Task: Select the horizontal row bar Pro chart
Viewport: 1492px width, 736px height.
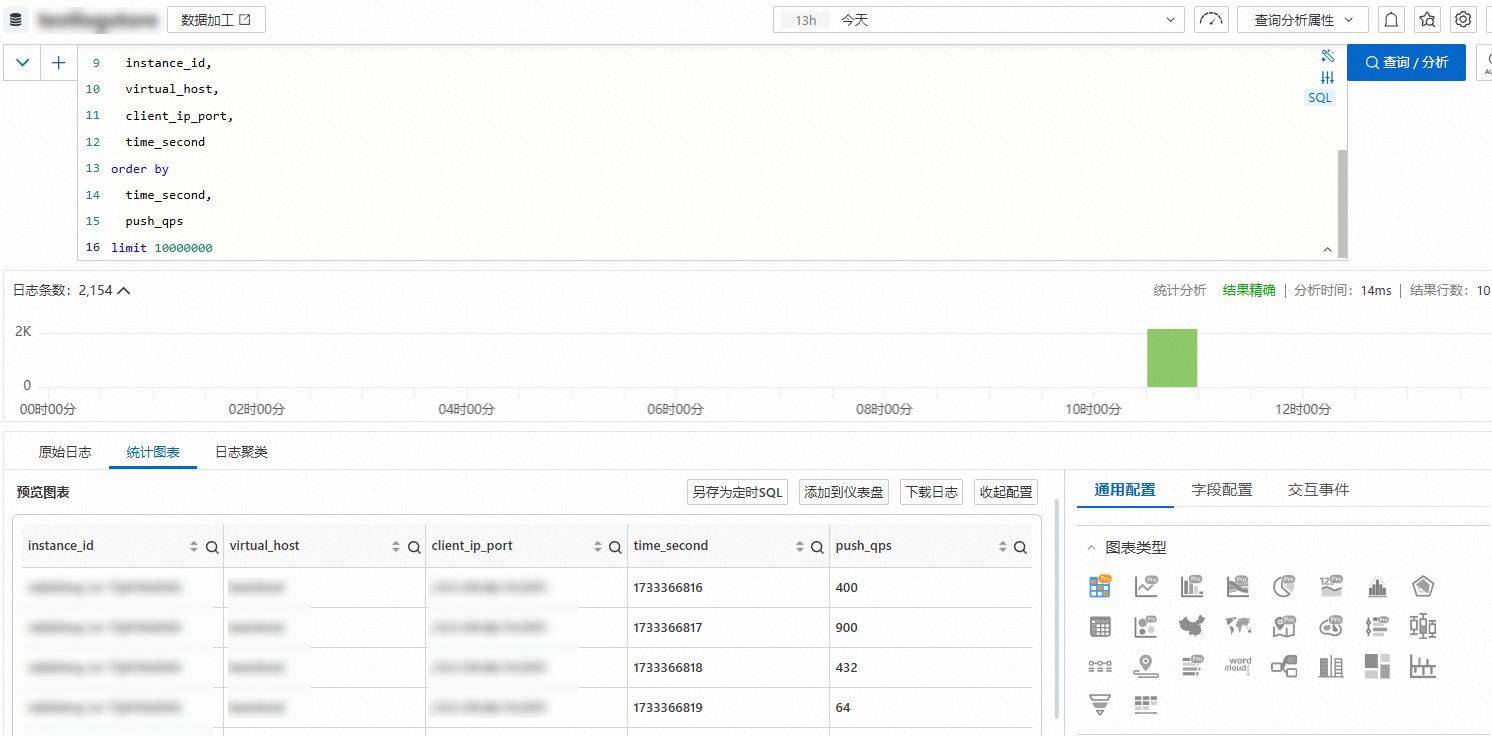Action: tap(1192, 666)
